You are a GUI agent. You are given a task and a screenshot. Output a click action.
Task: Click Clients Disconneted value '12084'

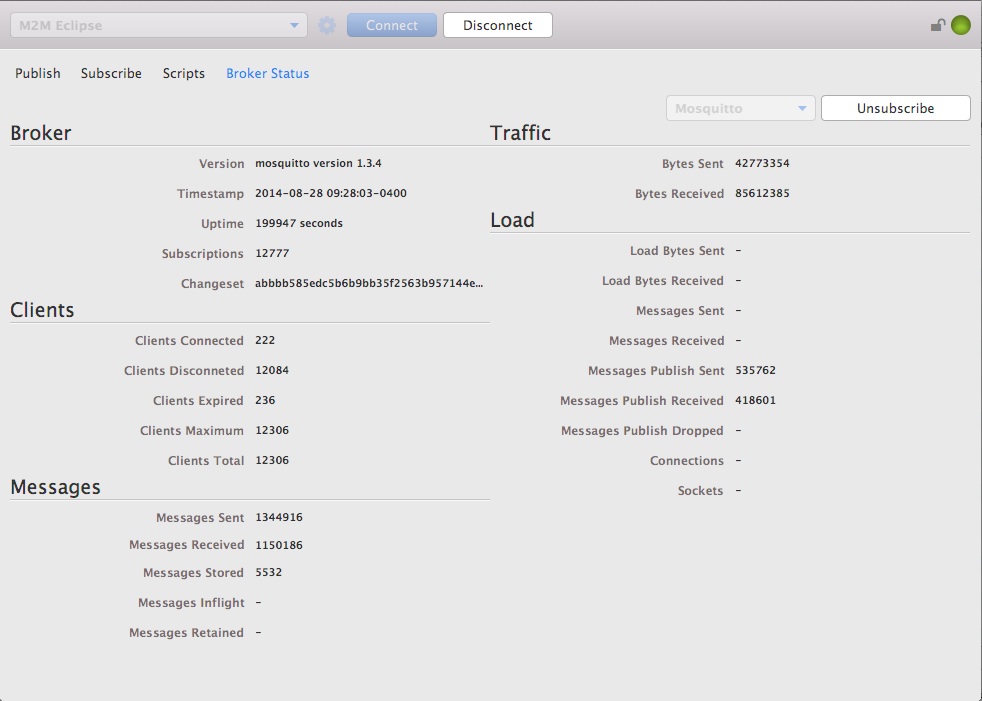[272, 370]
